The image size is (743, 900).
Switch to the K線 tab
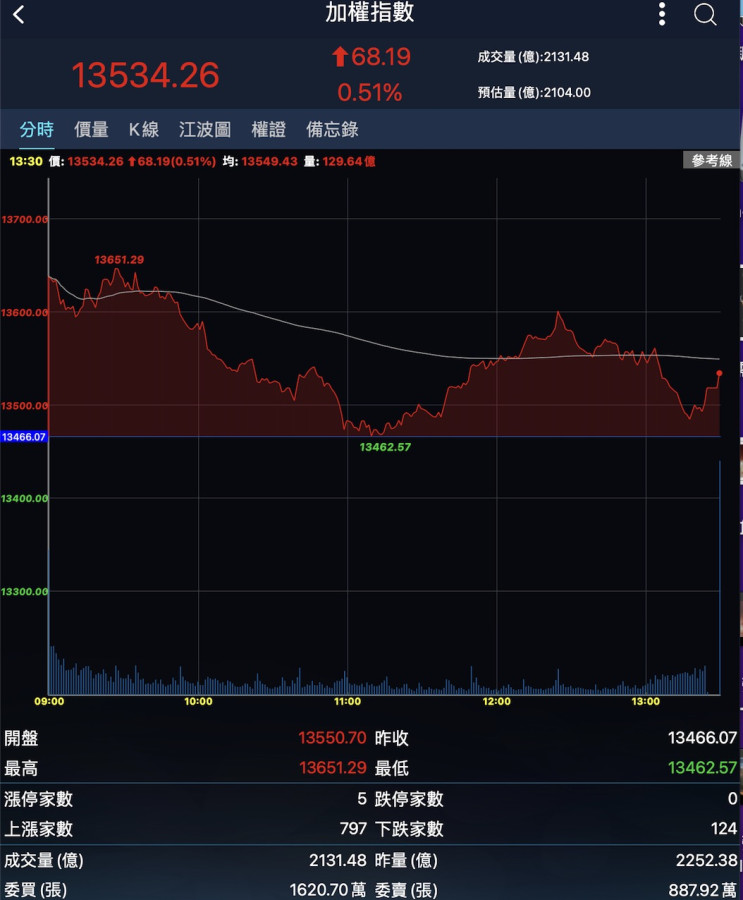click(x=144, y=129)
